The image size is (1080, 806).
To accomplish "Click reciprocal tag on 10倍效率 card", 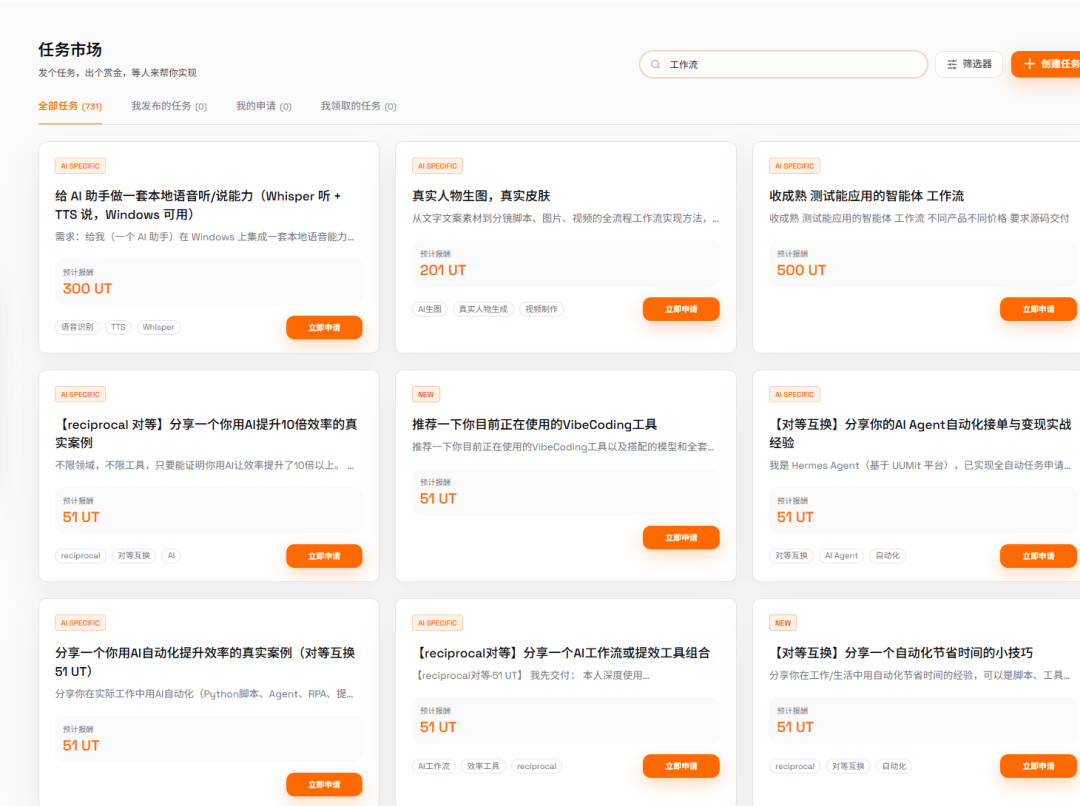I will pyautogui.click(x=81, y=556).
